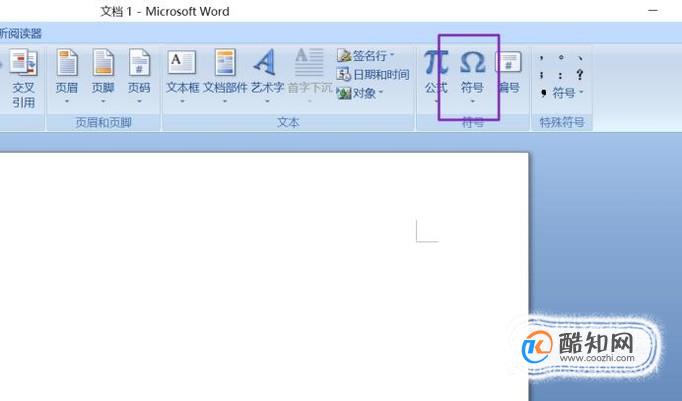Insert the colon special symbol
This screenshot has width=682, height=401.
561,75
